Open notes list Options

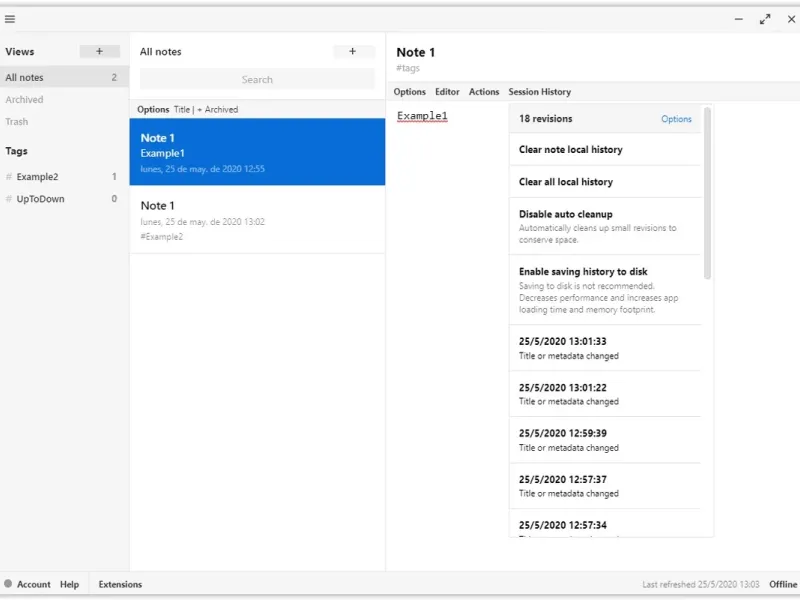pos(153,109)
